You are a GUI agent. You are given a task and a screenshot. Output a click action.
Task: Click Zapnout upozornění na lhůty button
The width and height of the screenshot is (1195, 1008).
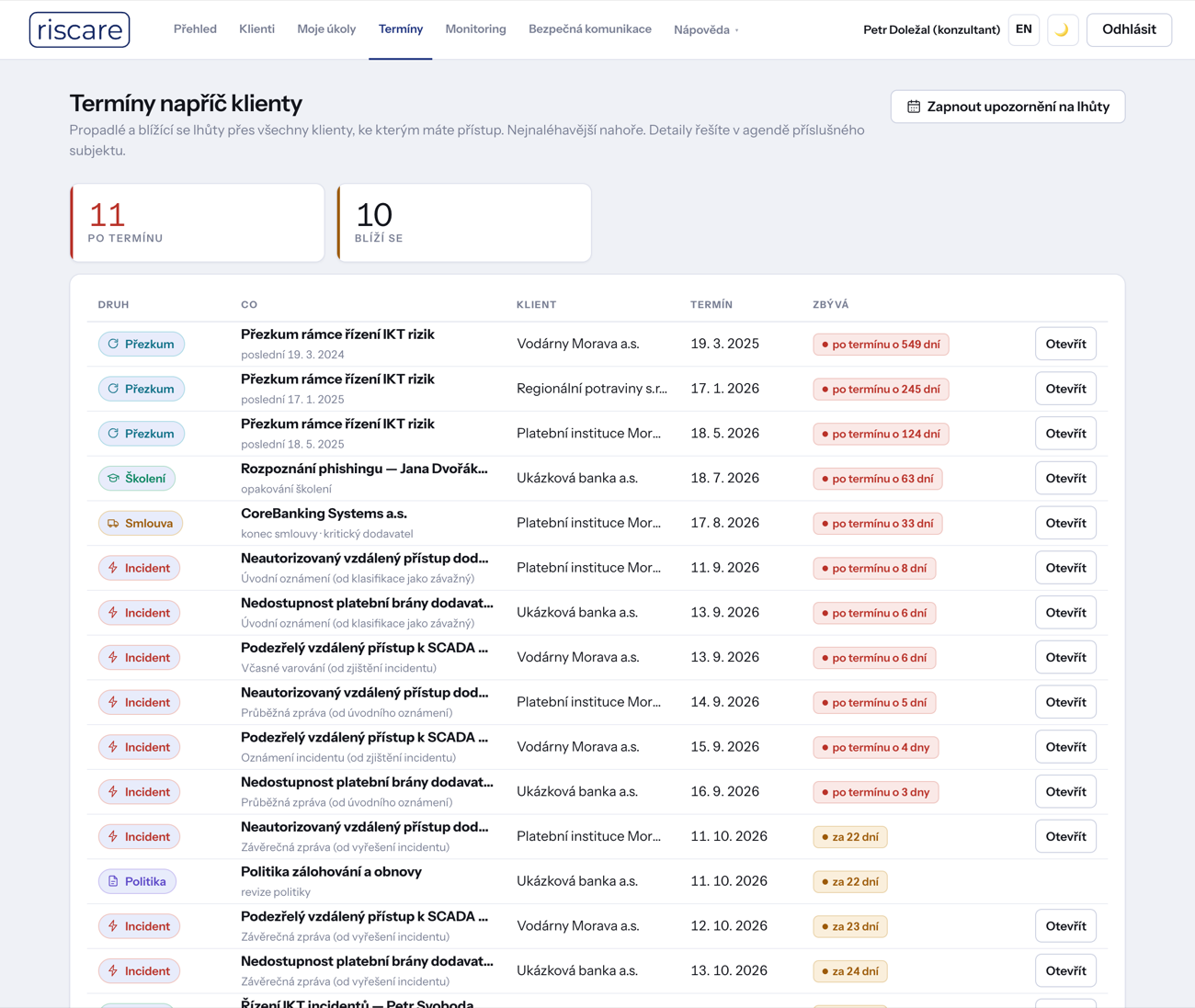pyautogui.click(x=1007, y=107)
